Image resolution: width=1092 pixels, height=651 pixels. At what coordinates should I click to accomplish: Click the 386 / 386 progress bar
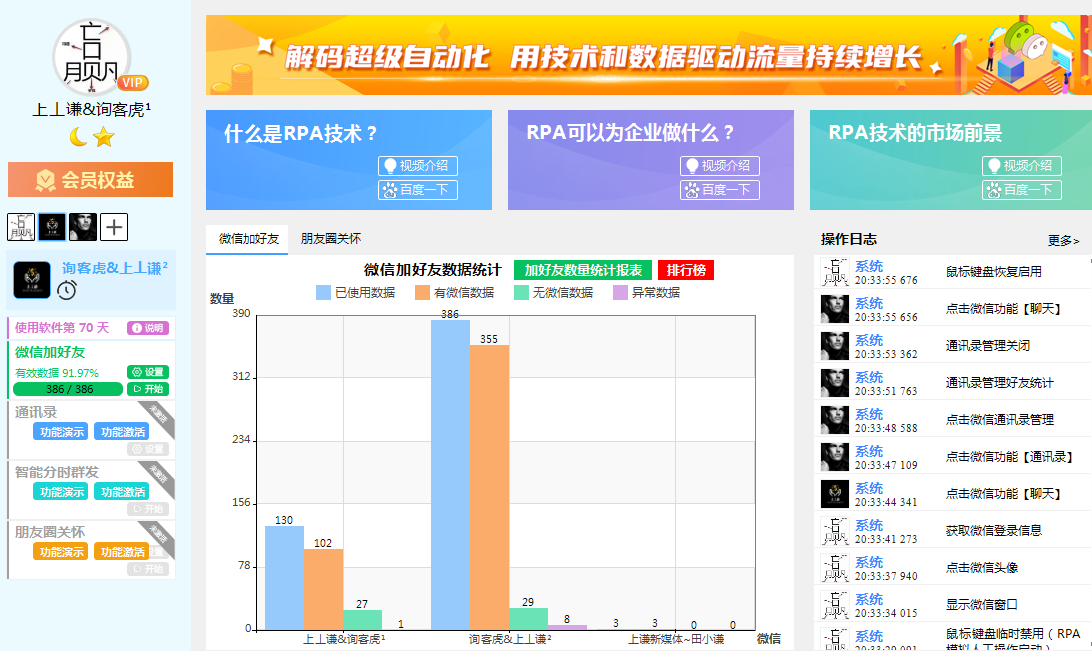click(68, 389)
